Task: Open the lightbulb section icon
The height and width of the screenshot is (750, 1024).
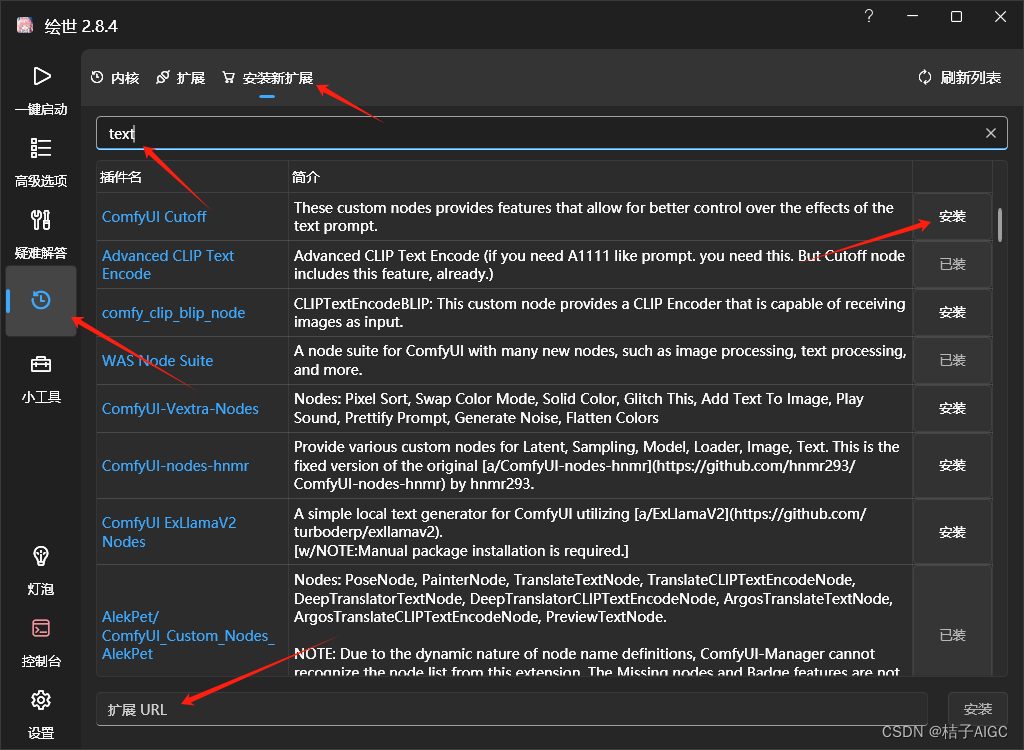Action: [40, 556]
